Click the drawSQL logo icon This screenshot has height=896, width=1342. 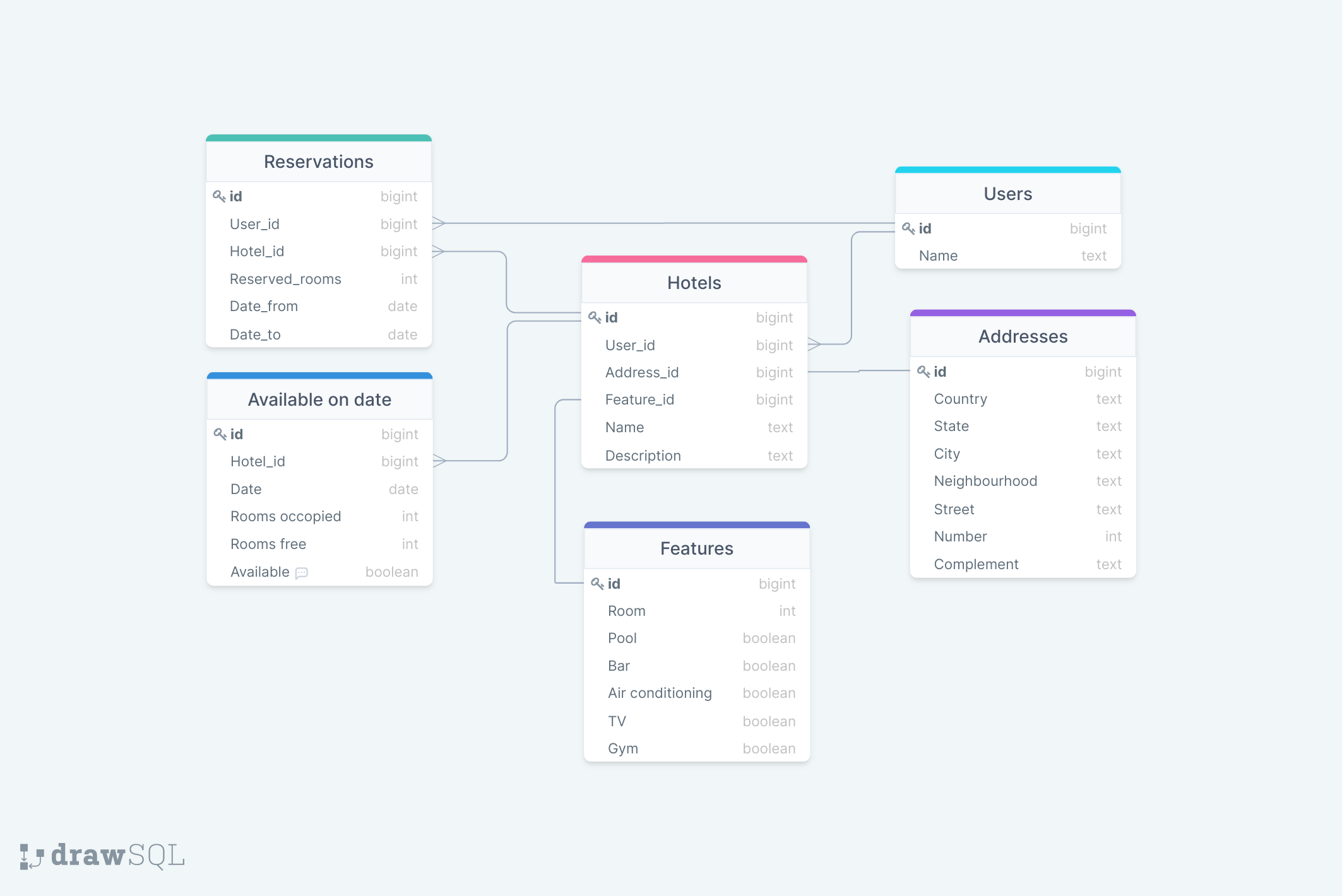(31, 856)
